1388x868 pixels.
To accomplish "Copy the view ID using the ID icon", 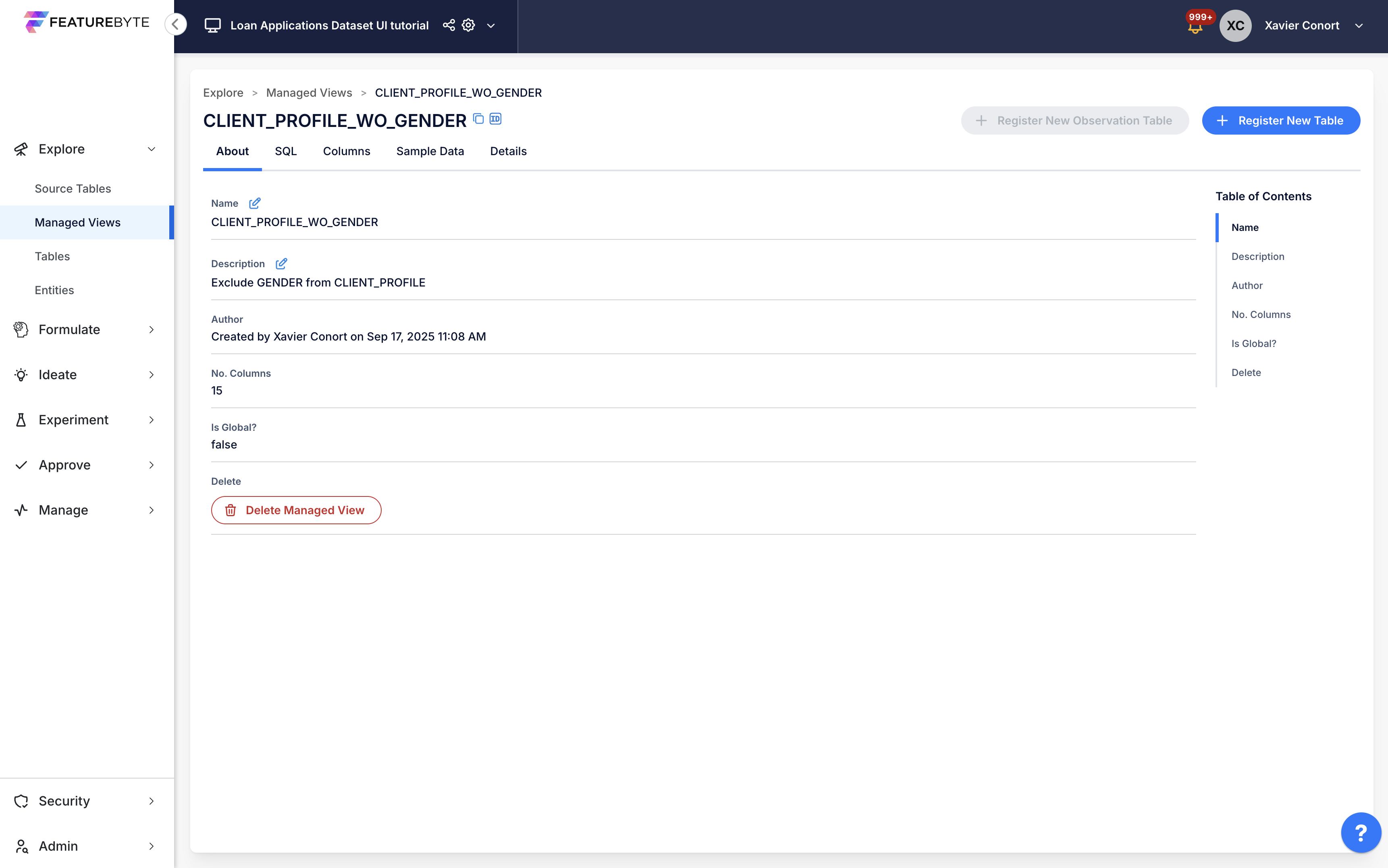I will click(x=495, y=118).
